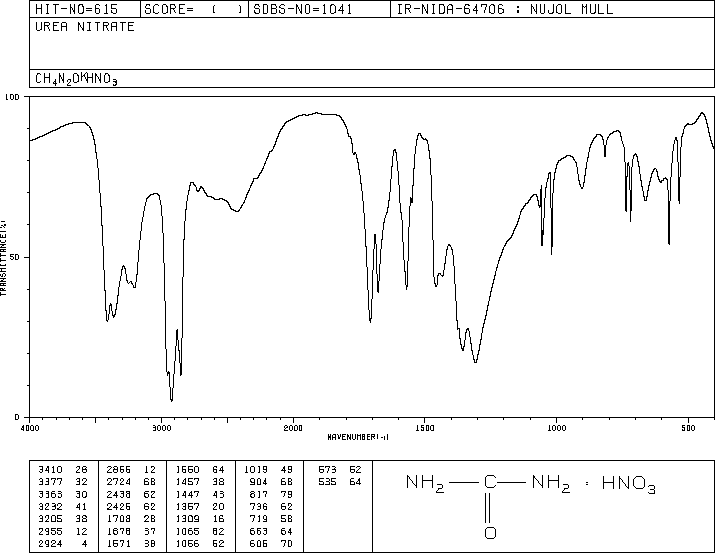Click the spectrum trough near 1309 wavenumber
715x553 pixels.
click(476, 361)
